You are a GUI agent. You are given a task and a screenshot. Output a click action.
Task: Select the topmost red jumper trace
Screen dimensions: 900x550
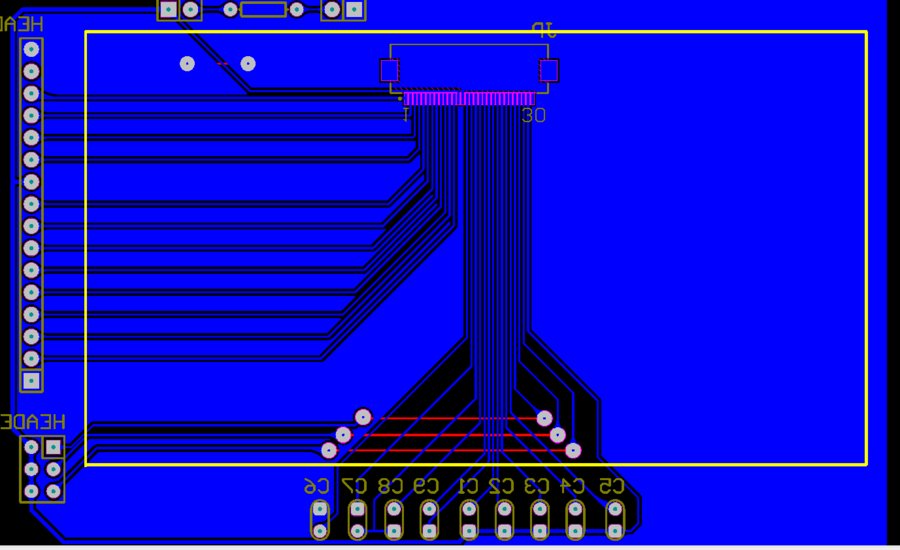(x=453, y=418)
